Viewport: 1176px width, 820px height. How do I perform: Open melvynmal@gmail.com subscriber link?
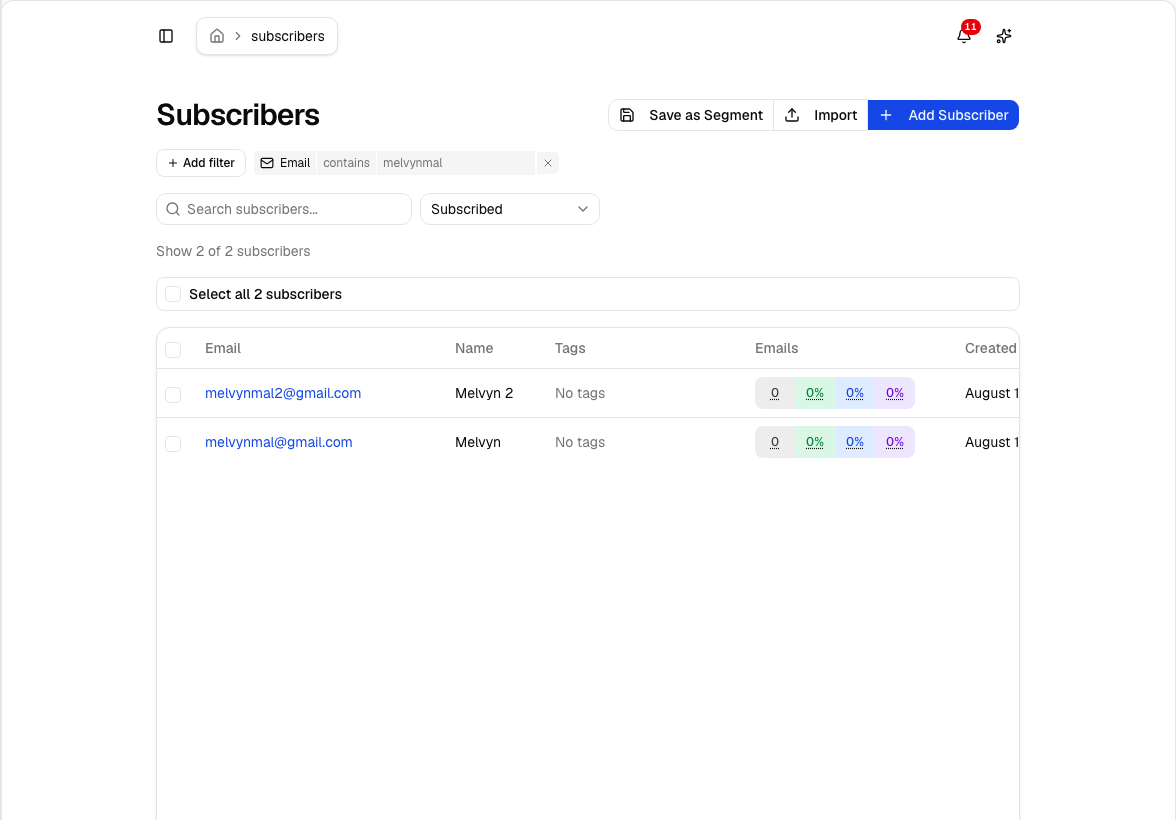(x=278, y=442)
